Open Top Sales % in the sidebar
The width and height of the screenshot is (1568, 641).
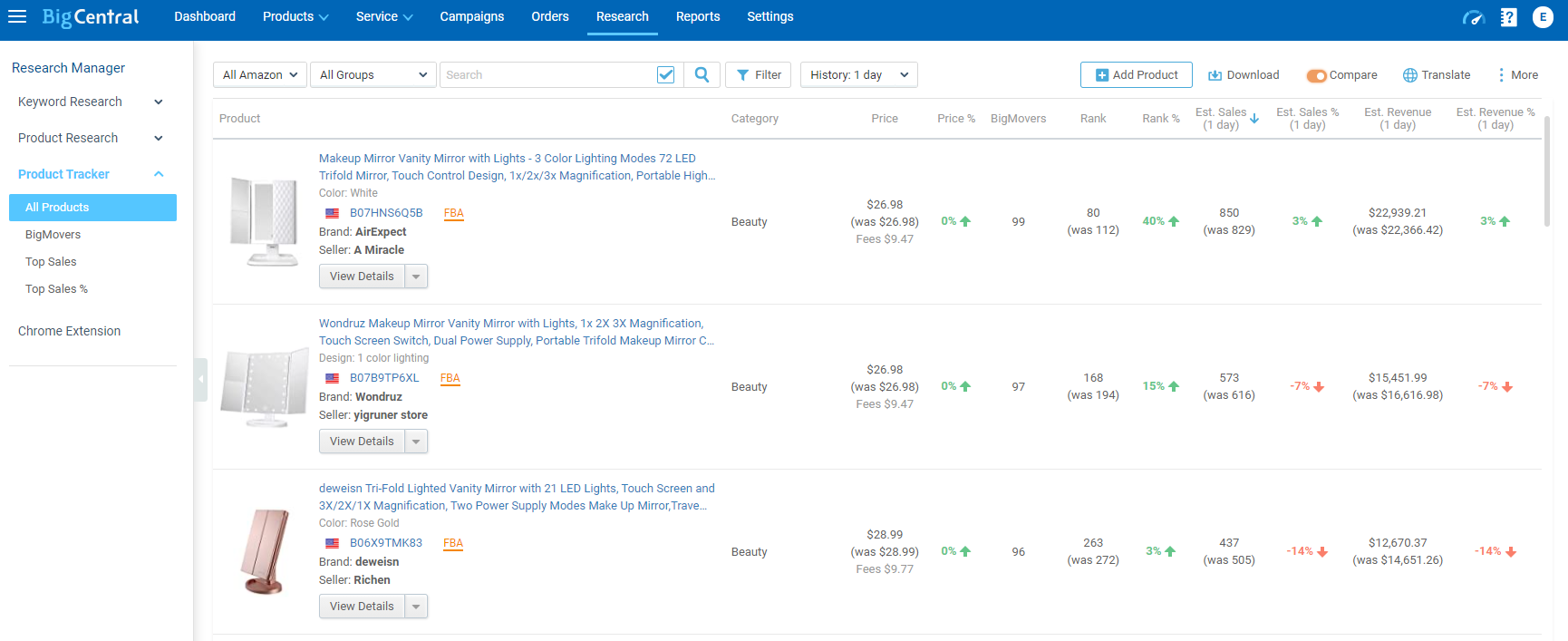[56, 289]
